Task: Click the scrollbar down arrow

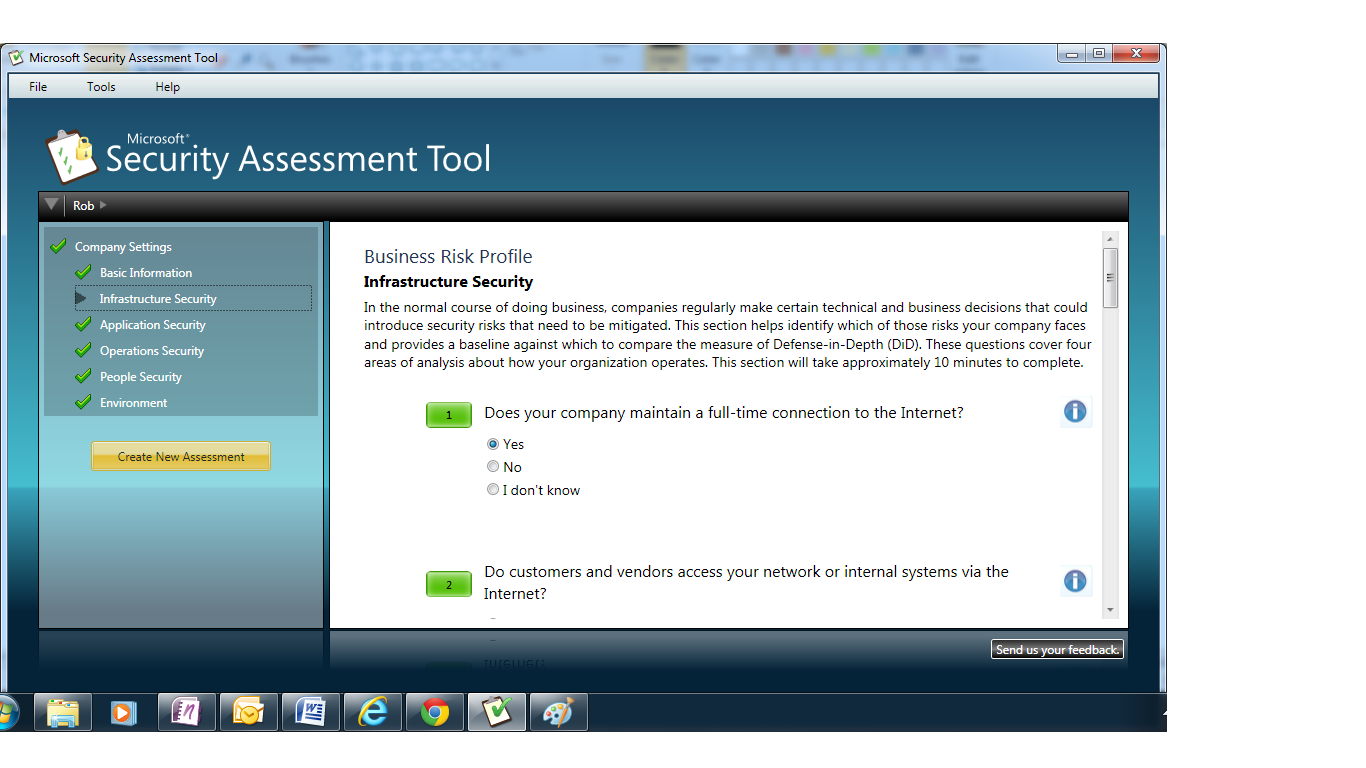Action: coord(1110,610)
